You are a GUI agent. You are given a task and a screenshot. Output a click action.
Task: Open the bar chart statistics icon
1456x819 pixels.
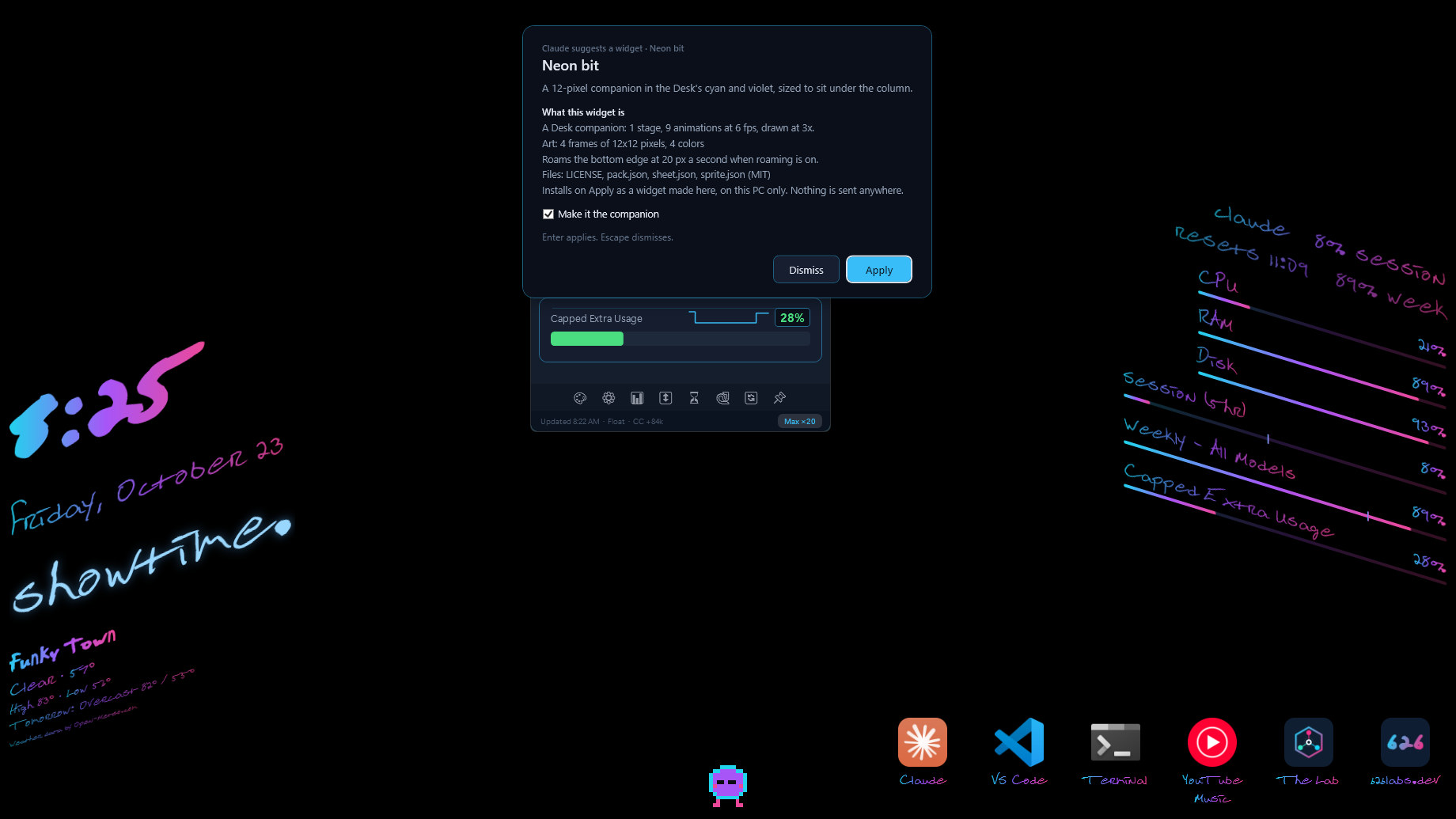coord(637,398)
